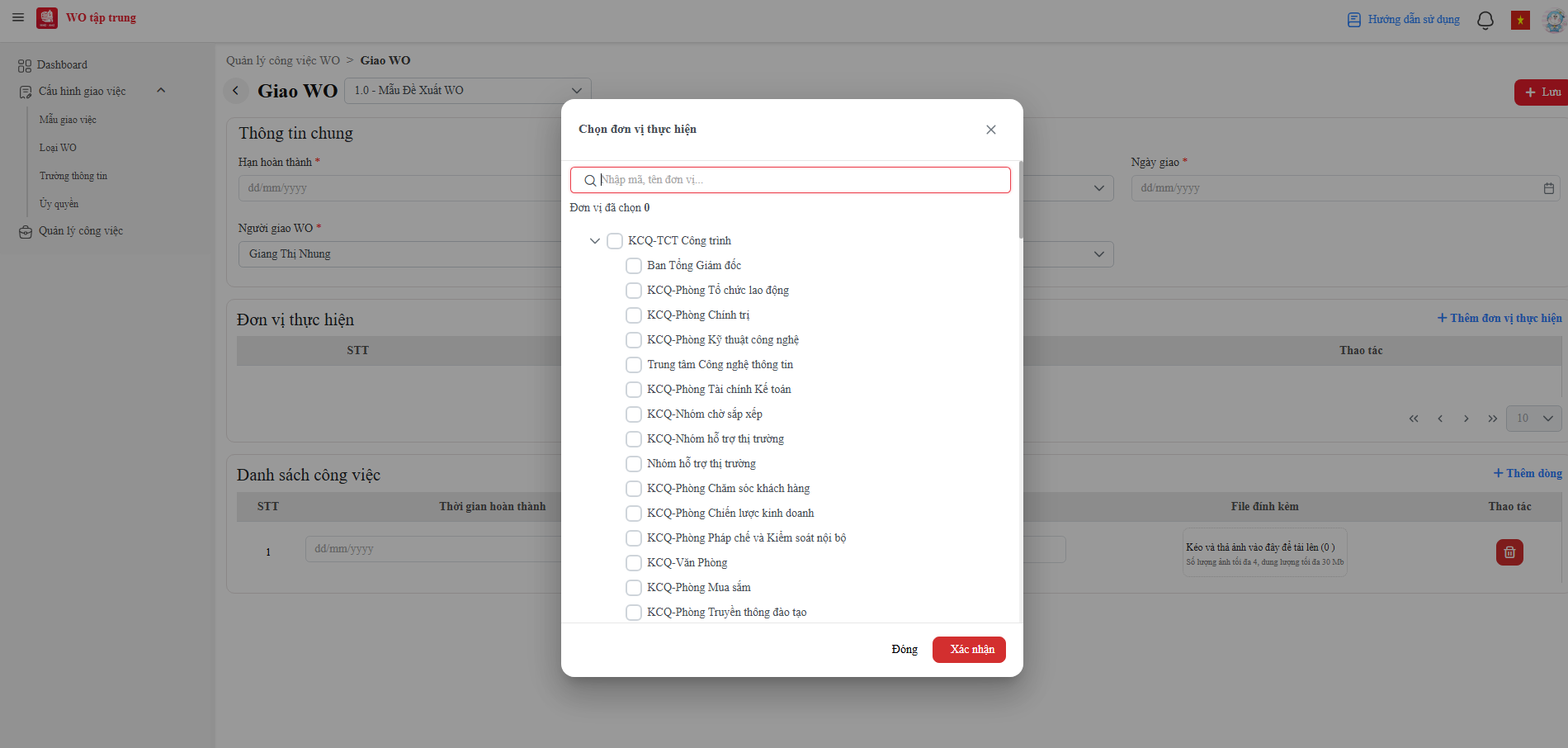Check KCQ-Phòng Tổ chức lao động
Image resolution: width=1568 pixels, height=748 pixels.
tap(634, 291)
